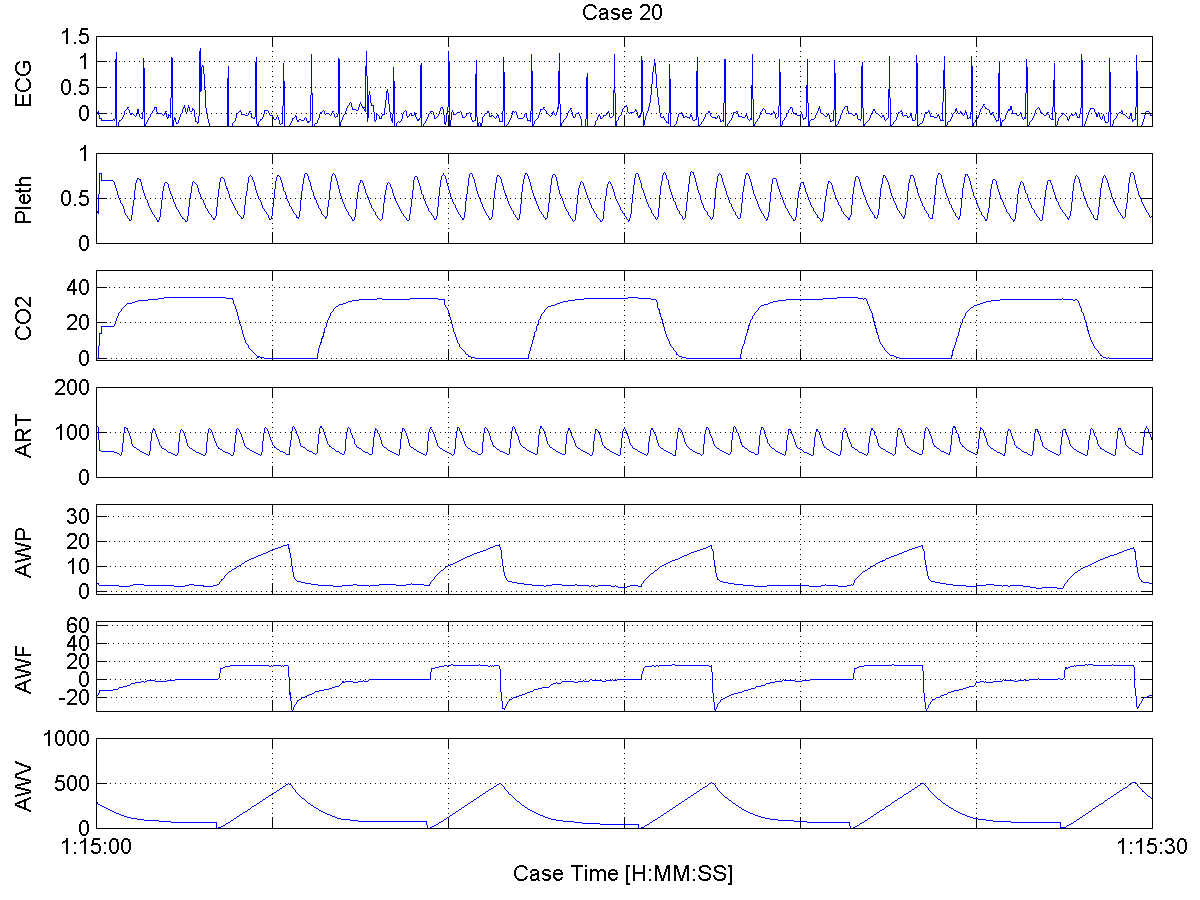Click the ECG axis label
The width and height of the screenshot is (1200, 900).
(x=24, y=81)
